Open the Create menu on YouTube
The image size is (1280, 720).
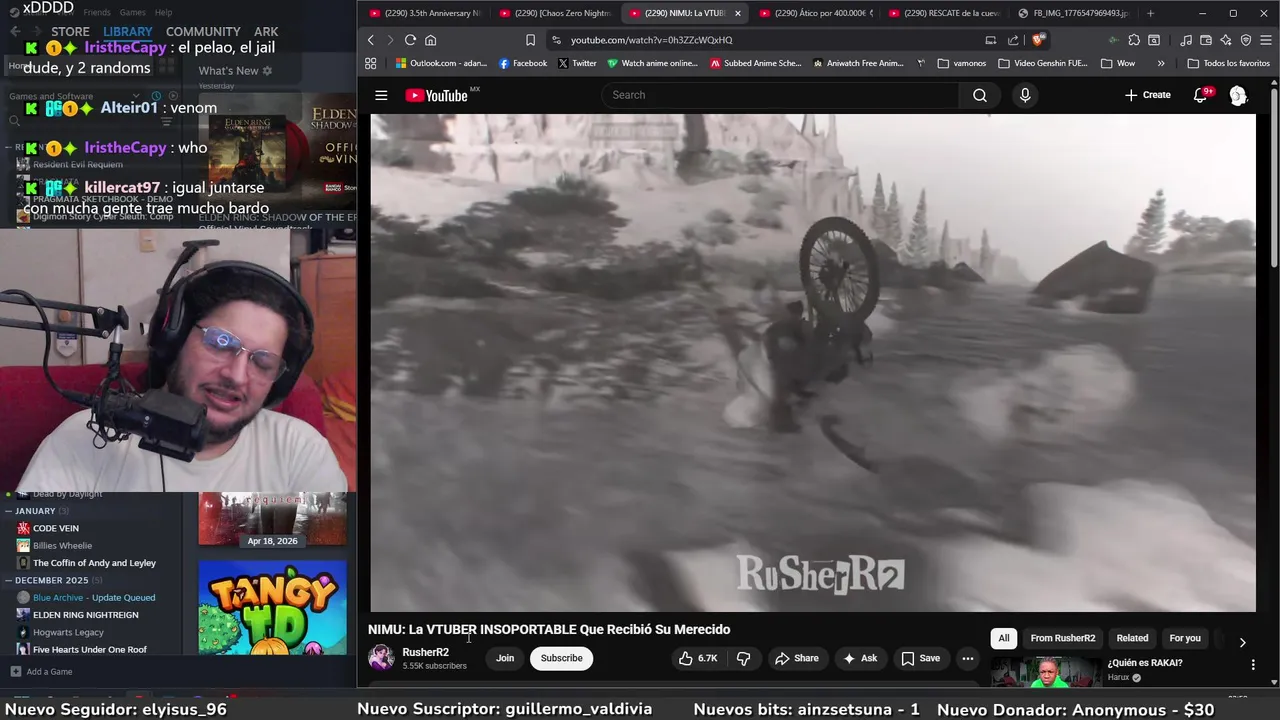coord(1147,95)
